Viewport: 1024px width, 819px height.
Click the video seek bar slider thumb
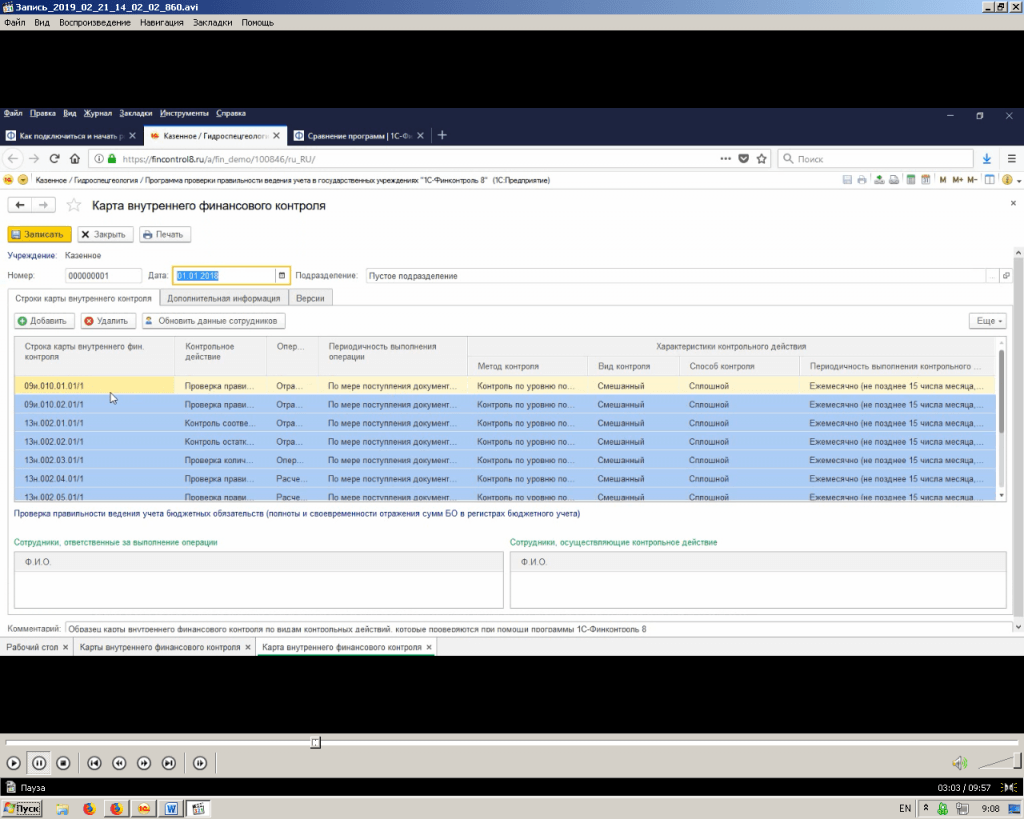(x=316, y=742)
